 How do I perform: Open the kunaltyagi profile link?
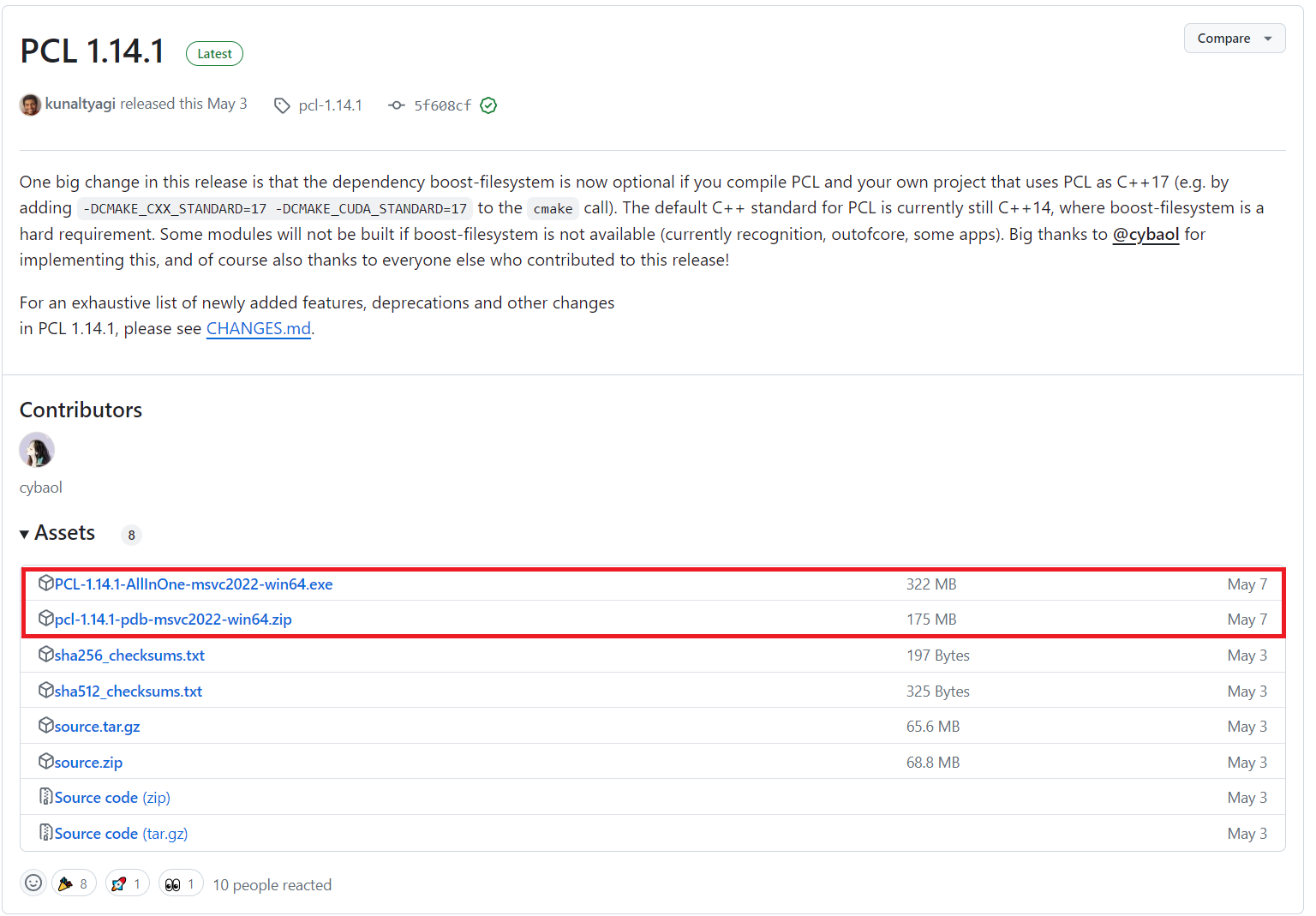click(80, 104)
